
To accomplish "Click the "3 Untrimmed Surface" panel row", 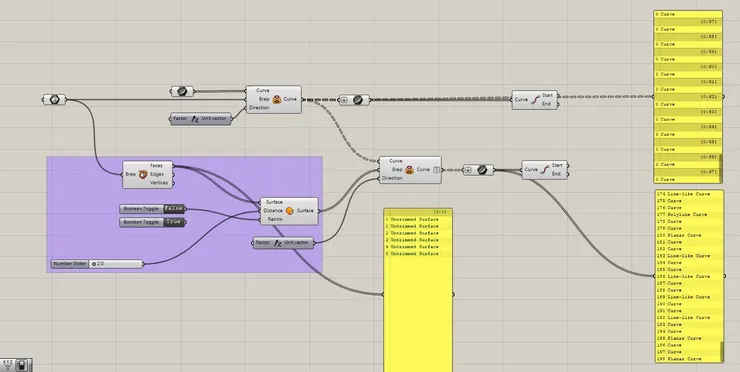I will coord(418,240).
